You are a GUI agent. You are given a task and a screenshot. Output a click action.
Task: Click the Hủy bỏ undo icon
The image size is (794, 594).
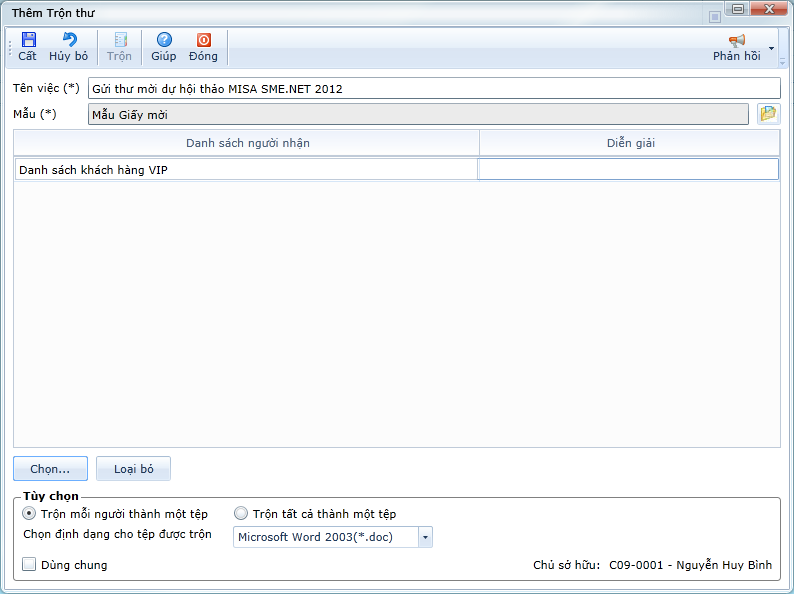[x=68, y=40]
